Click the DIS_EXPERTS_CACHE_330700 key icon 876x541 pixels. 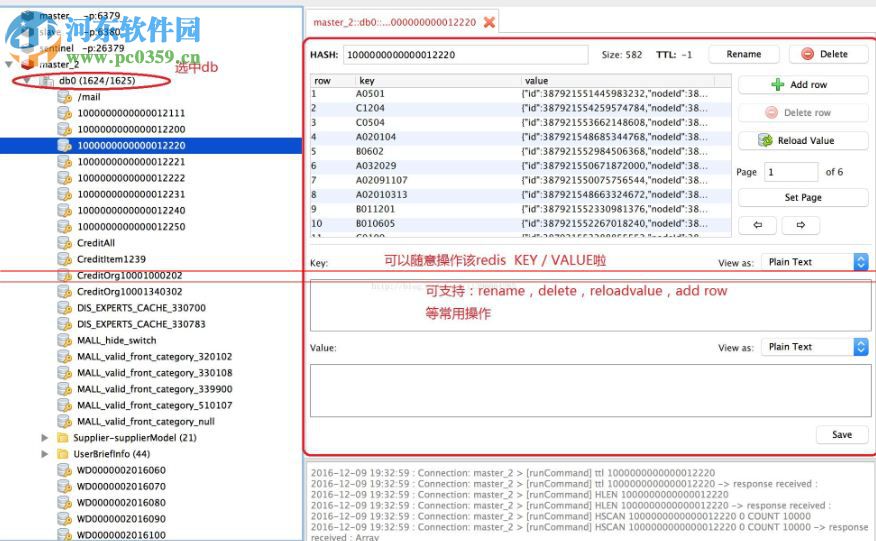click(65, 308)
